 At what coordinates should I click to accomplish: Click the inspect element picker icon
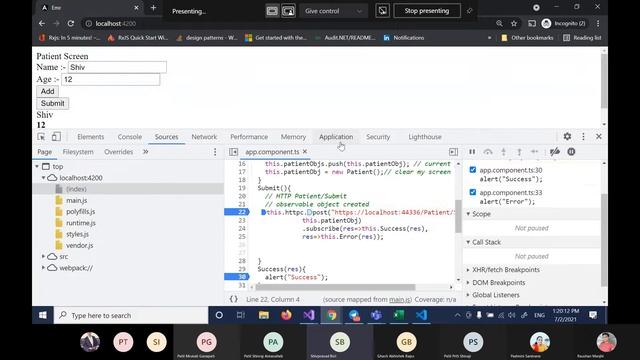click(x=41, y=137)
